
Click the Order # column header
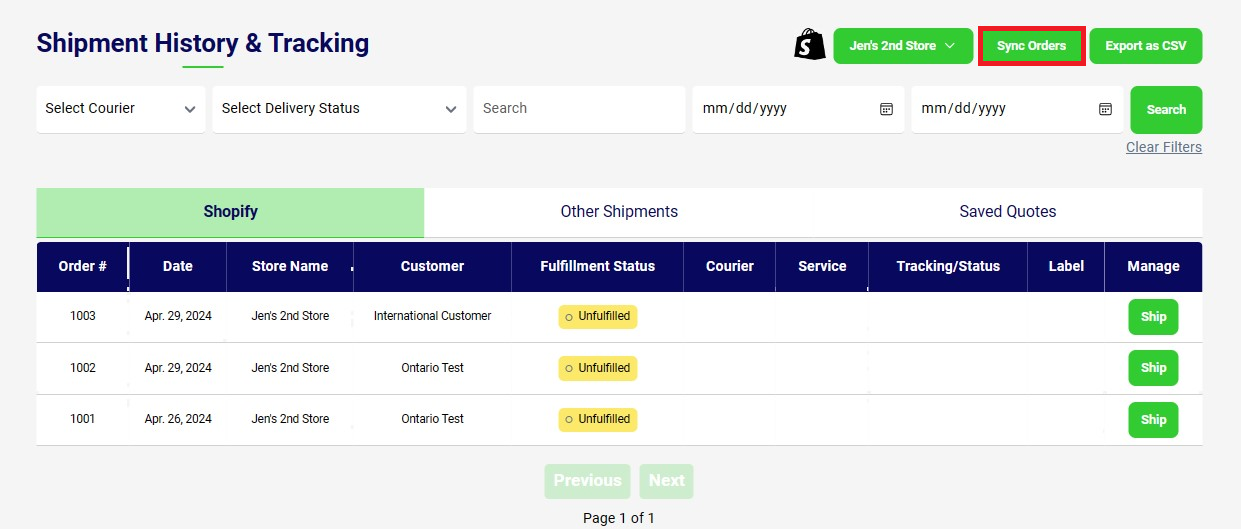[83, 266]
